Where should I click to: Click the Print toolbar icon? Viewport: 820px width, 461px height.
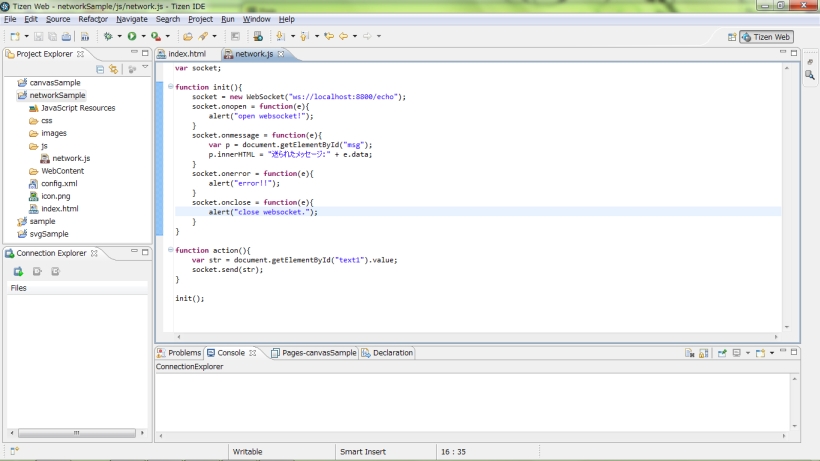pyautogui.click(x=66, y=37)
